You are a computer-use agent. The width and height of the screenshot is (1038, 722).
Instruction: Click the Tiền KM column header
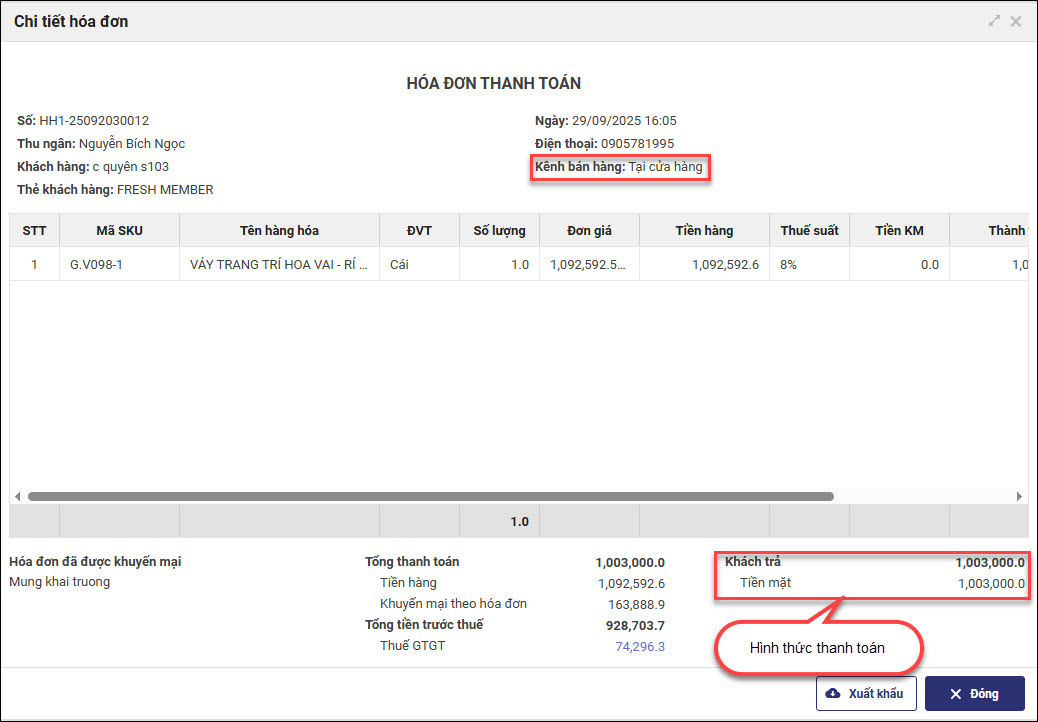point(899,231)
